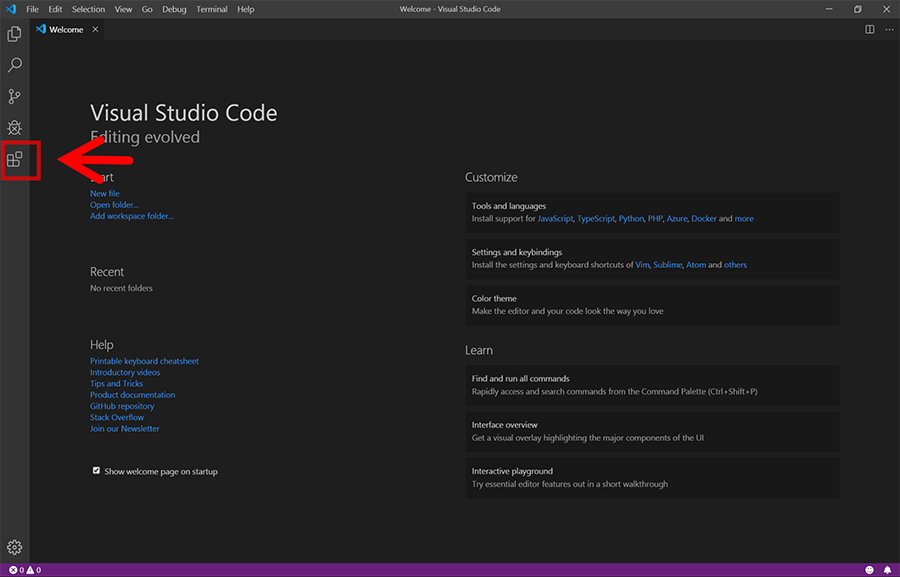Click Add workspace folder... link
The image size is (900, 577).
tap(131, 216)
